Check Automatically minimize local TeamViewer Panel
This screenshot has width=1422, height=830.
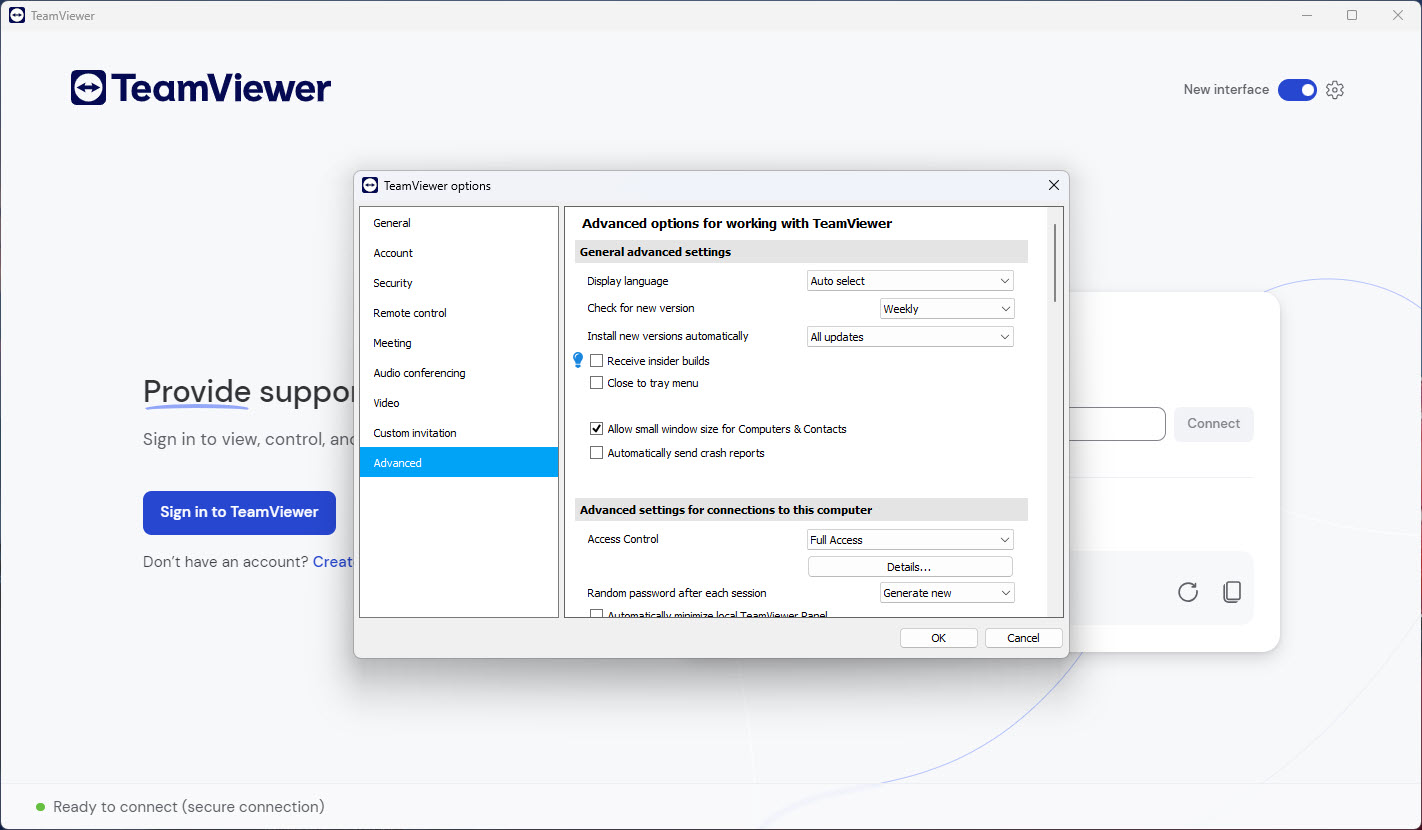[597, 615]
